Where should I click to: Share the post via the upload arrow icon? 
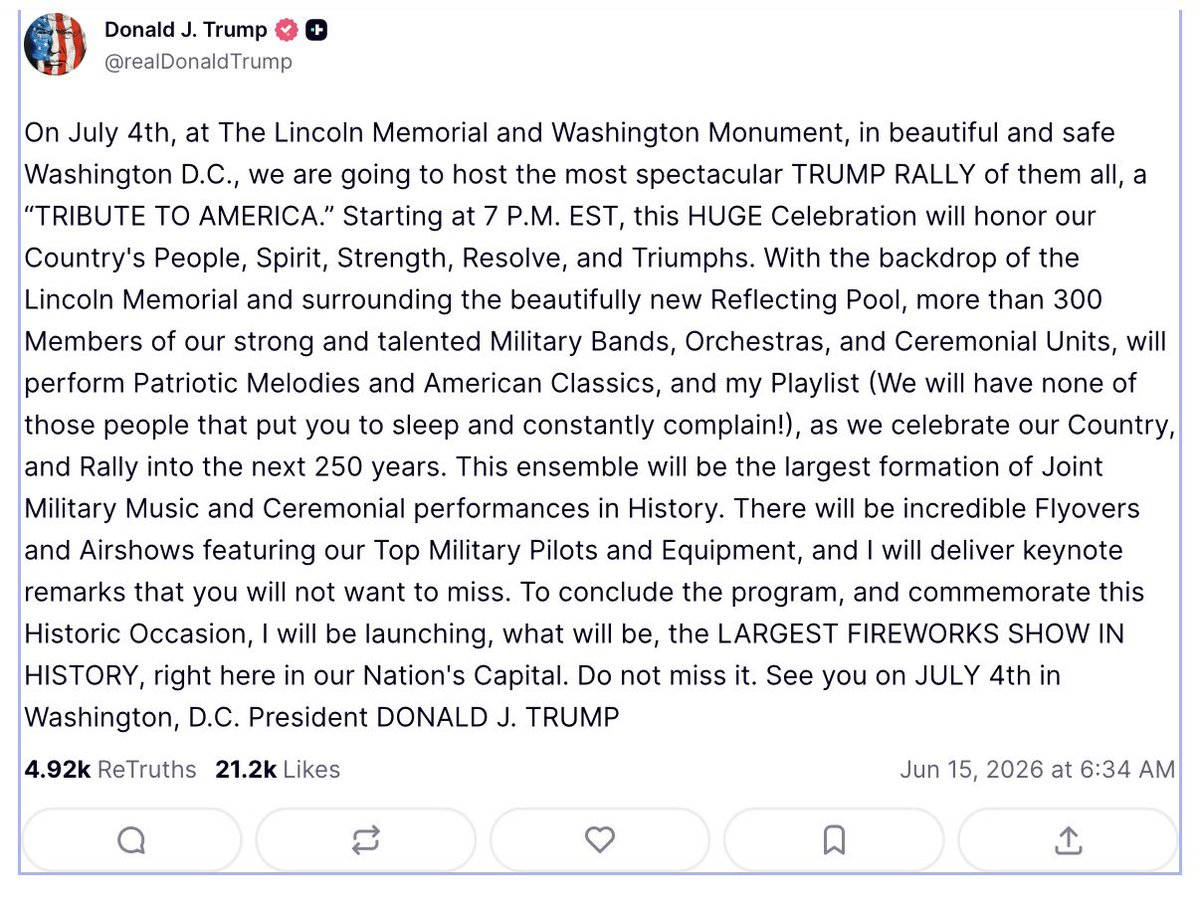click(x=1068, y=841)
